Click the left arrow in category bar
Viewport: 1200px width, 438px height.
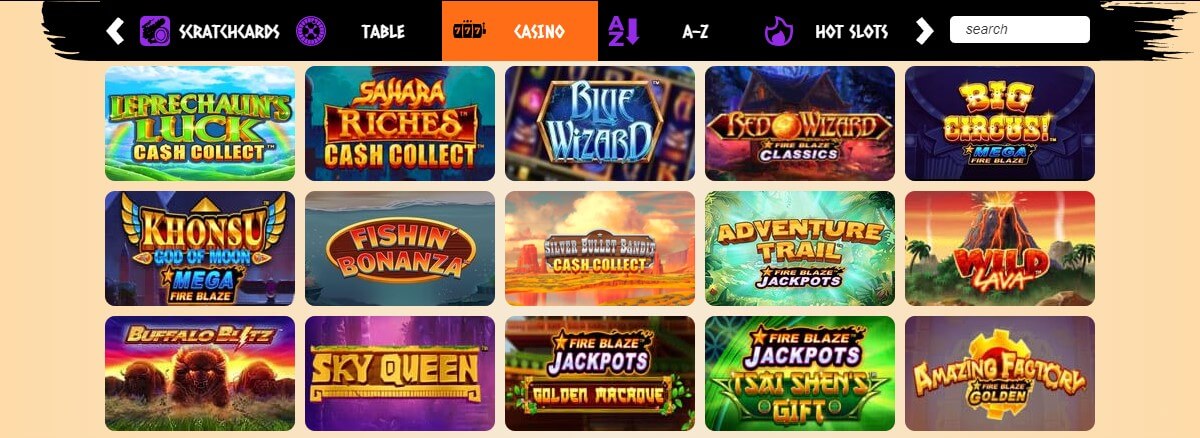pyautogui.click(x=115, y=31)
